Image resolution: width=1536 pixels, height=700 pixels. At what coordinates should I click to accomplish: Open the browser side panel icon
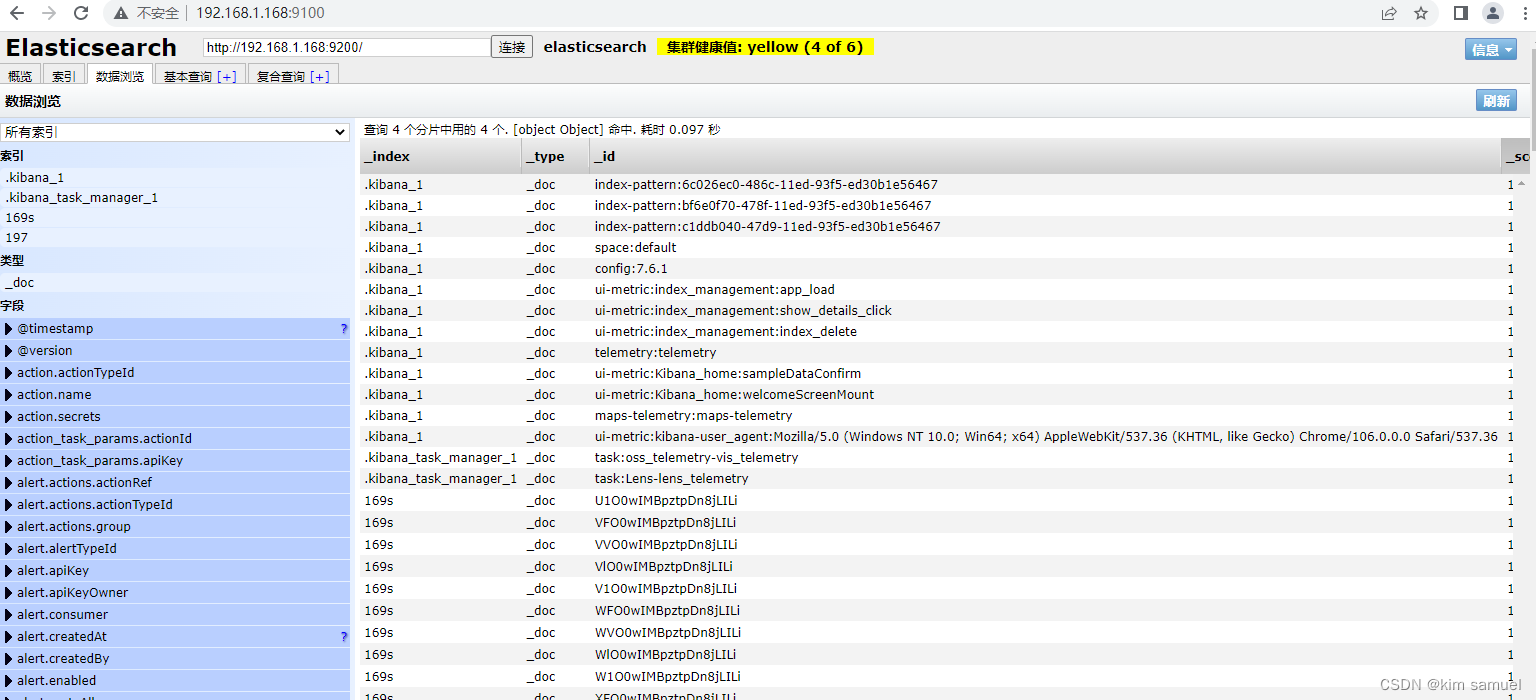1461,13
